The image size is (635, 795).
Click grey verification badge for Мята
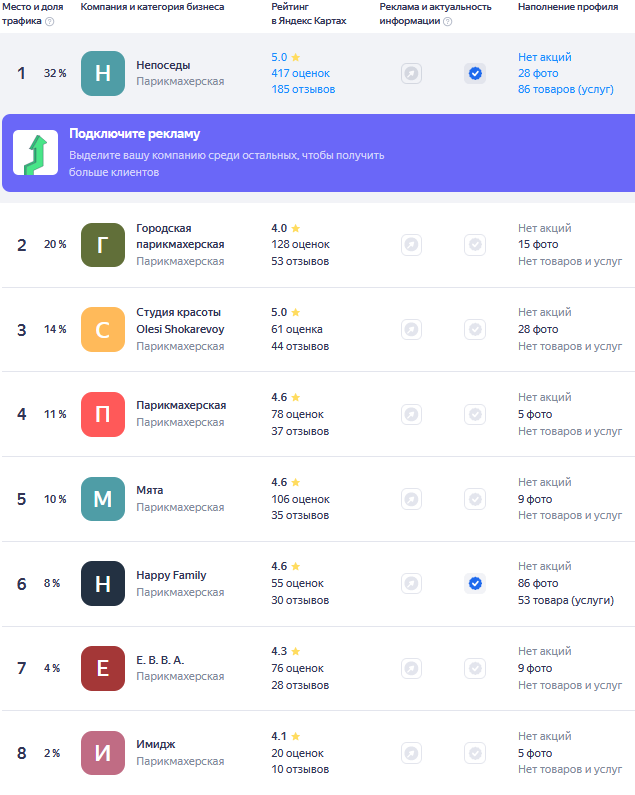[x=475, y=499]
